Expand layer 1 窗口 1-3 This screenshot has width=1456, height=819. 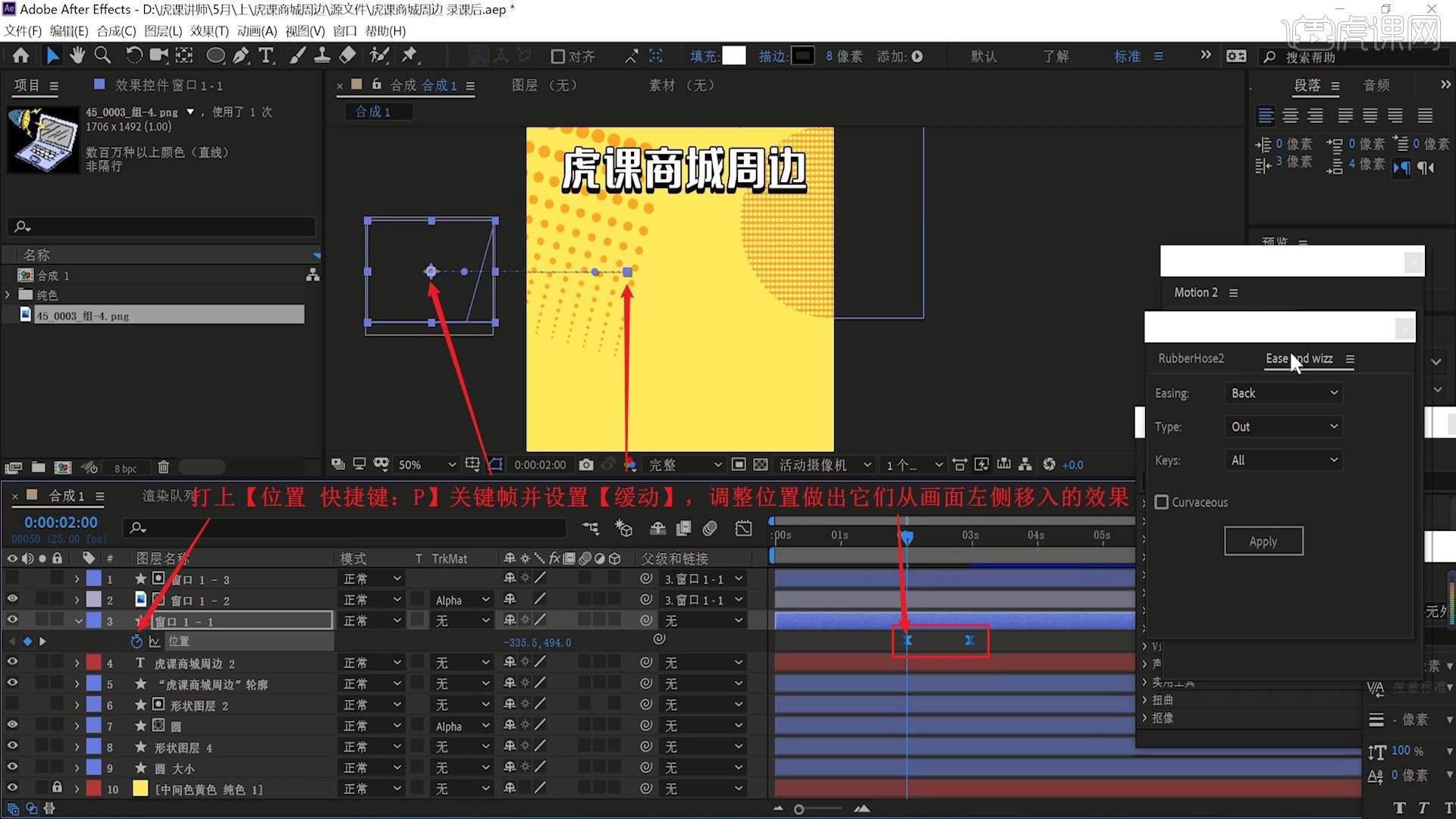coord(77,579)
